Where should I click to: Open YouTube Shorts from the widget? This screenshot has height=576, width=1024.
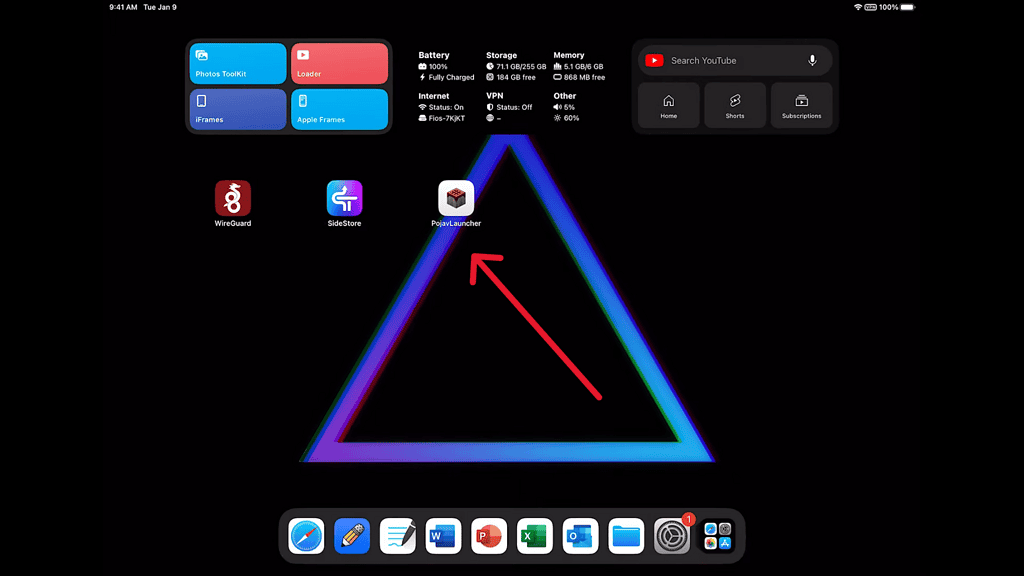735,105
